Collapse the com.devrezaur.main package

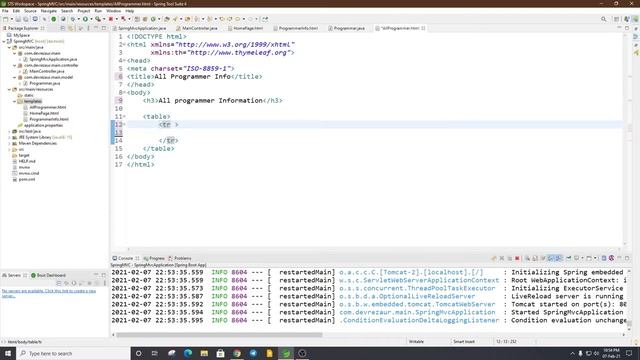pos(15,53)
